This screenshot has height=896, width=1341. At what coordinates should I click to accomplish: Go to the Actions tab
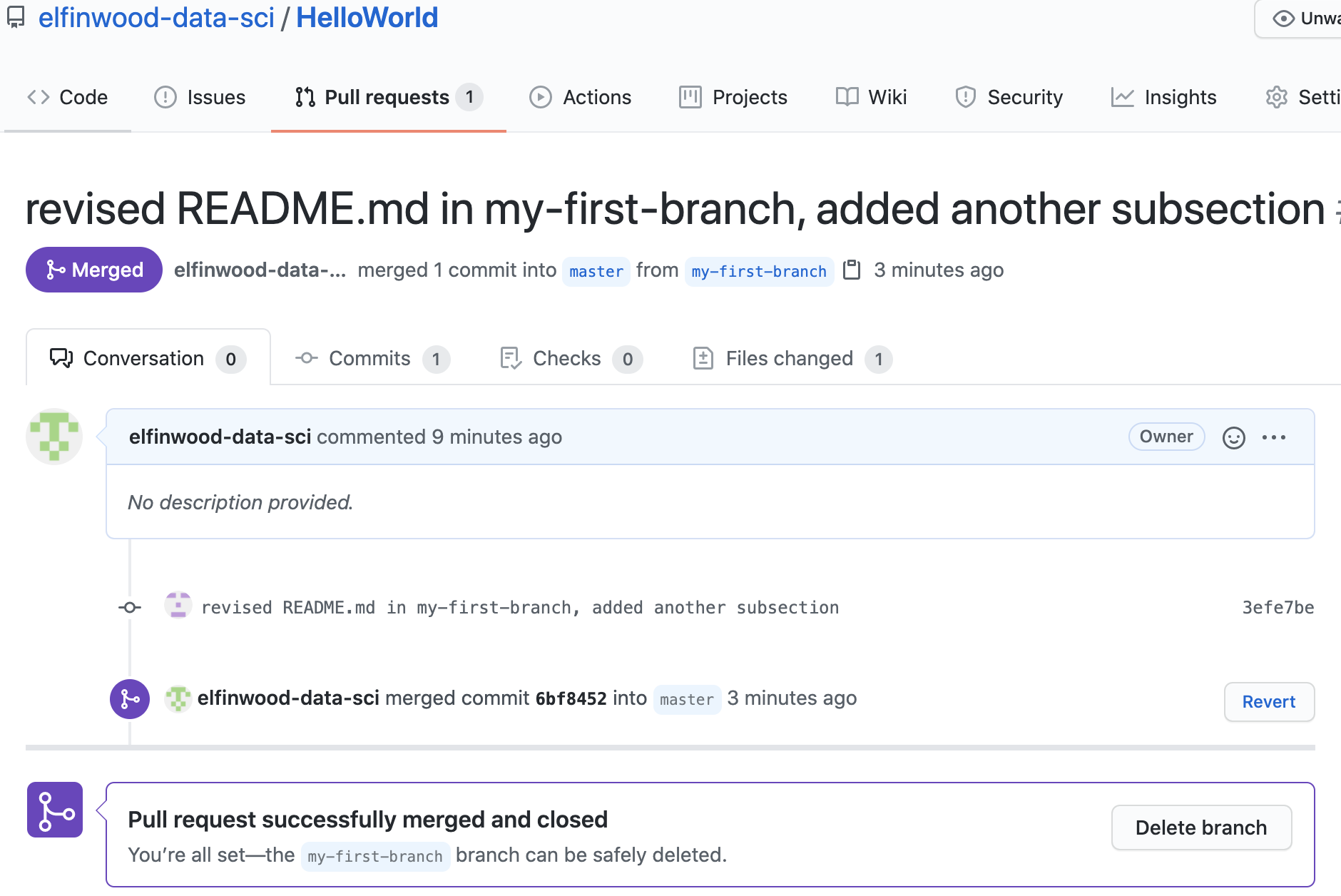(x=581, y=97)
